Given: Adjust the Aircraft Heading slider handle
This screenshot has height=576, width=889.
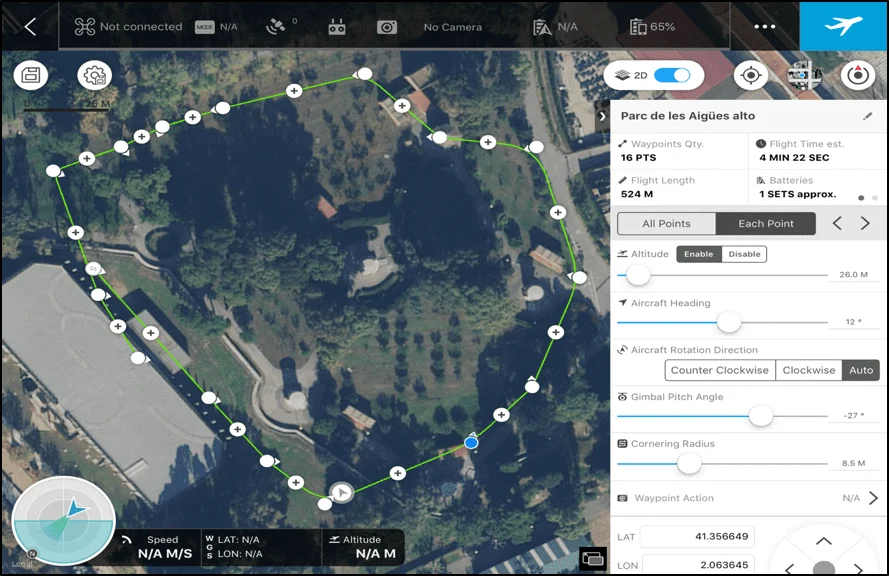Looking at the screenshot, I should point(729,322).
